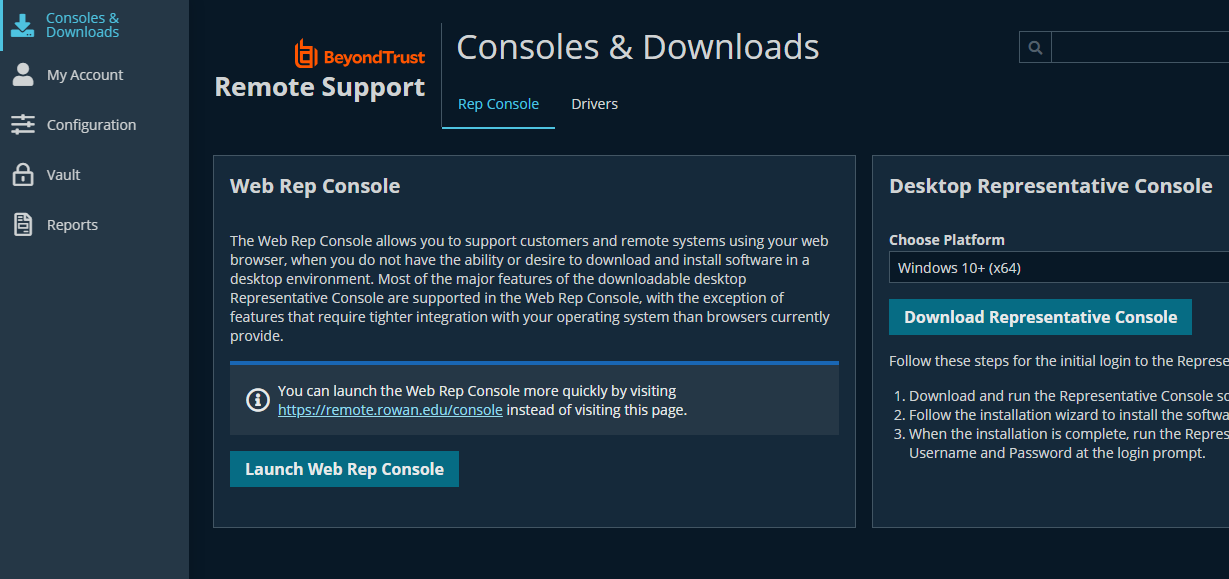
Task: Select Consoles & Downloads sidebar label
Action: [x=82, y=25]
